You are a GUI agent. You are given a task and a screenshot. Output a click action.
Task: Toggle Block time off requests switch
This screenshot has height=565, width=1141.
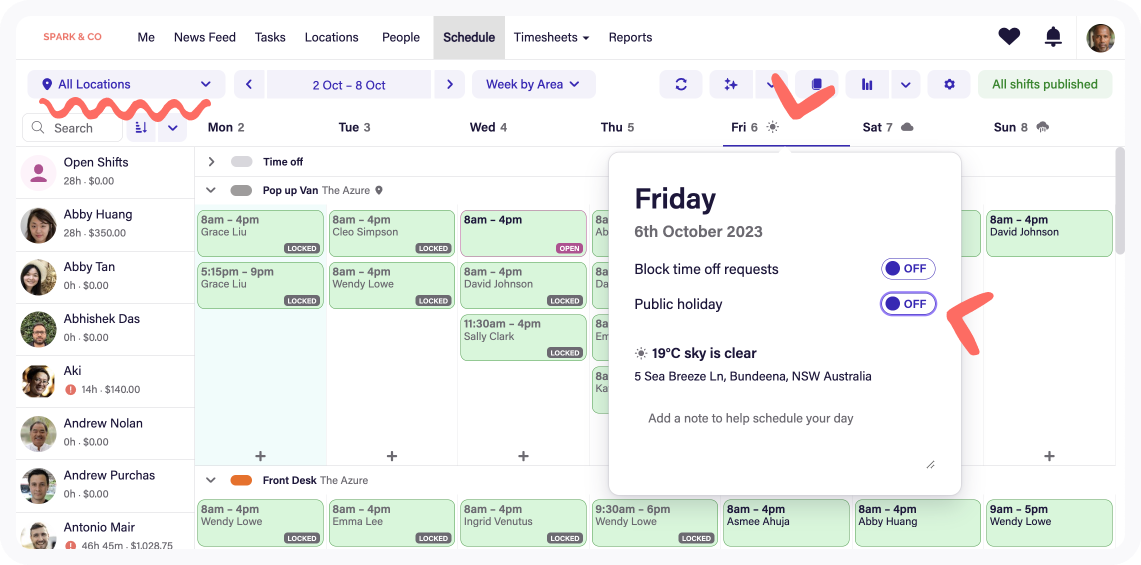tap(908, 269)
